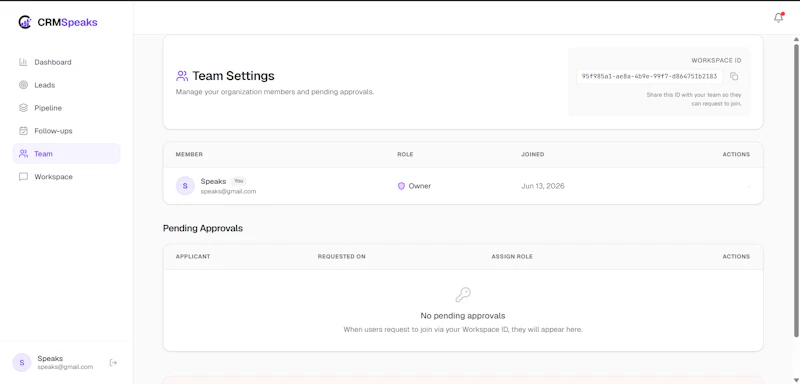Viewport: 800px width, 384px height.
Task: Click the joined date Jun 13, 2026
Action: 543,186
